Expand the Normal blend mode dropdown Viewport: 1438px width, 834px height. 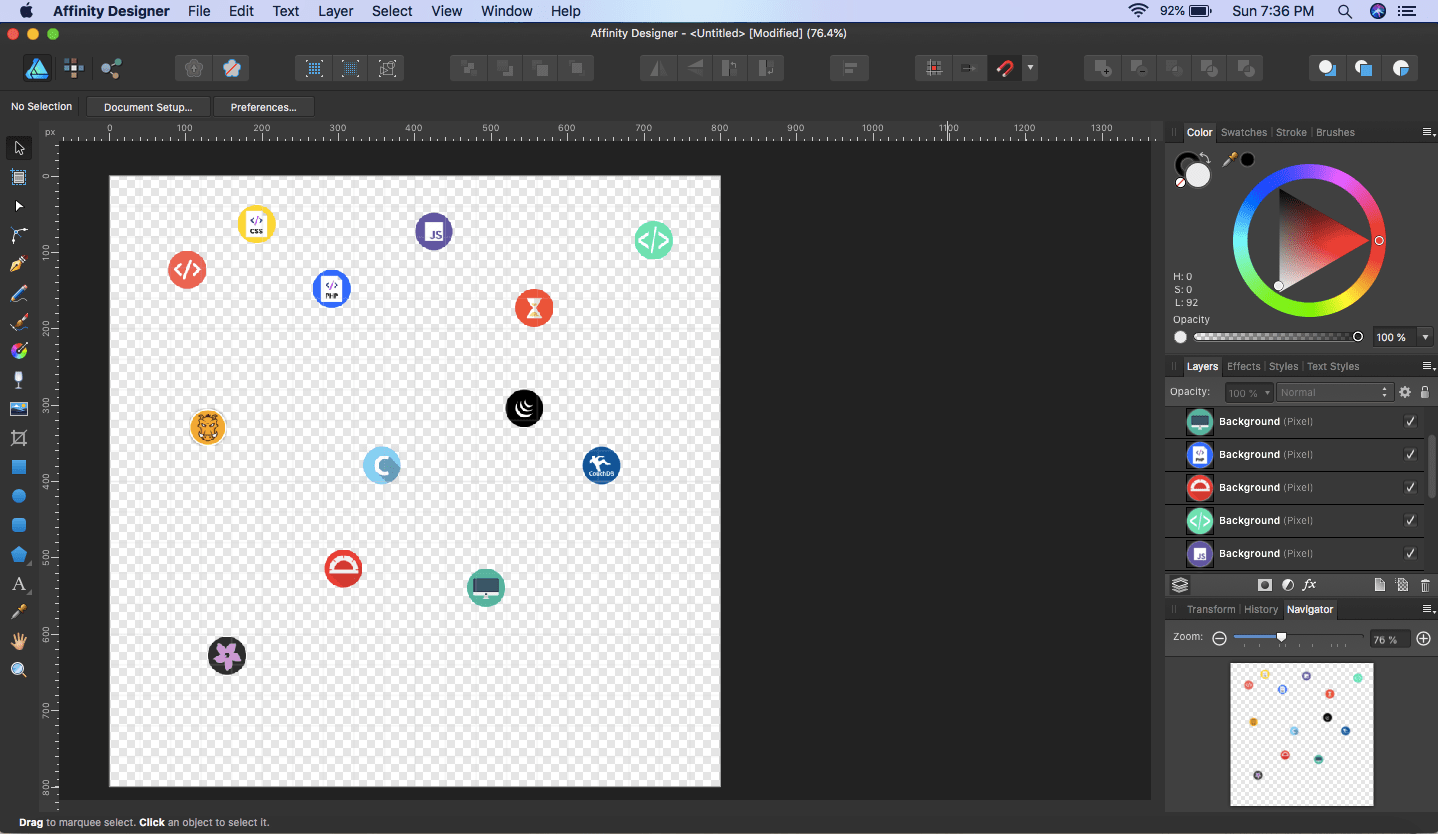[x=1334, y=393]
